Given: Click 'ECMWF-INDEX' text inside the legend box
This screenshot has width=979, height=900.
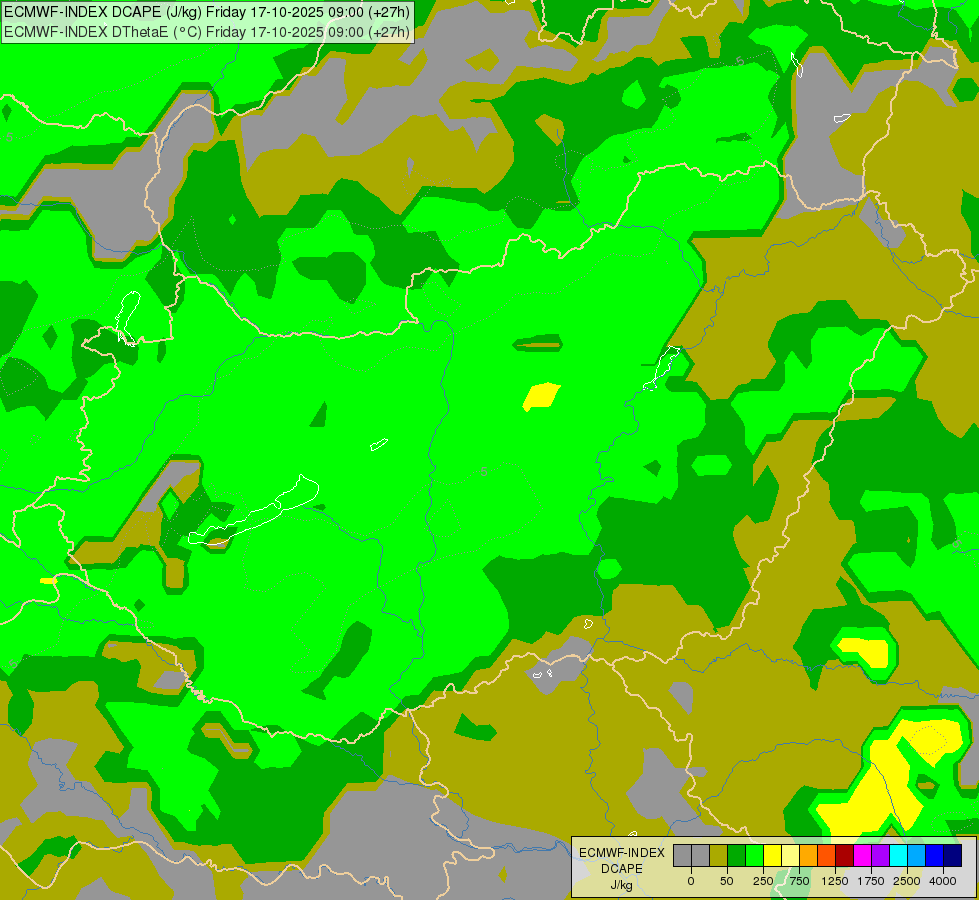Looking at the screenshot, I should click(622, 853).
